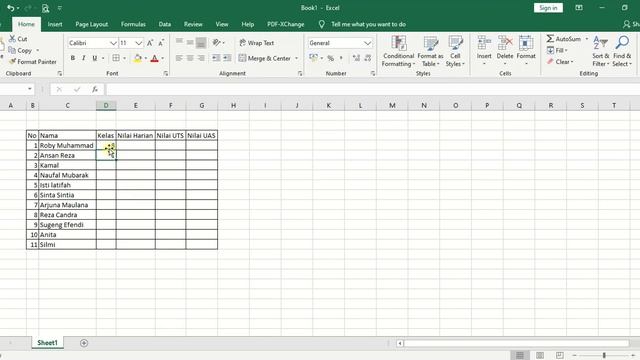The height and width of the screenshot is (360, 640).
Task: Apply the red Font Color swatch
Action: point(154,58)
